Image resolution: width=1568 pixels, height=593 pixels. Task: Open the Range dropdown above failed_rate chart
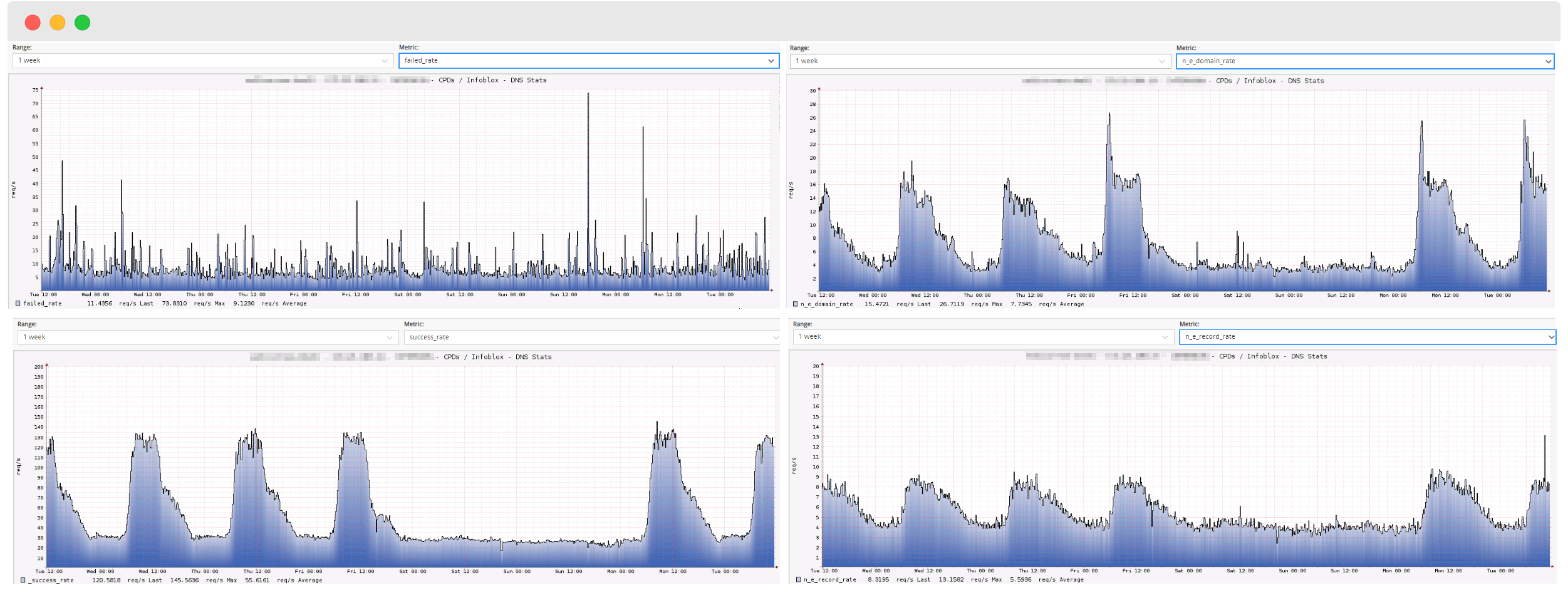(x=203, y=61)
